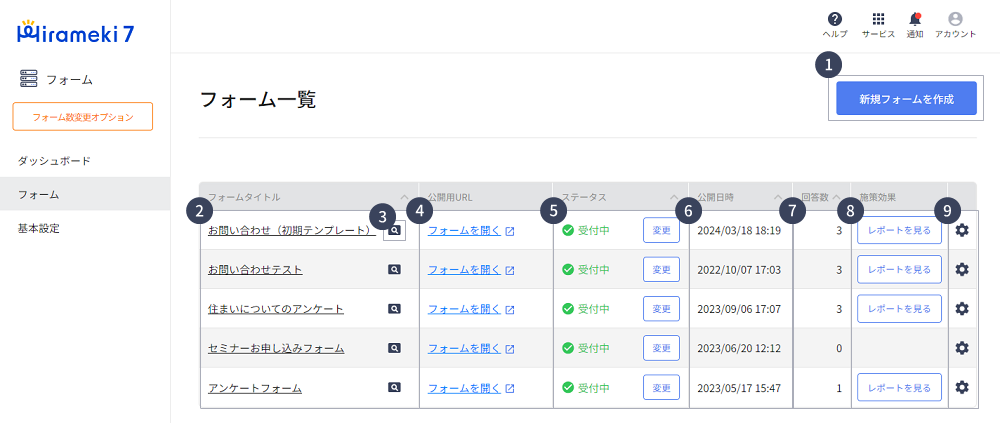Sort by 公開日時 column arrow
The width and height of the screenshot is (1000, 423).
click(x=778, y=197)
